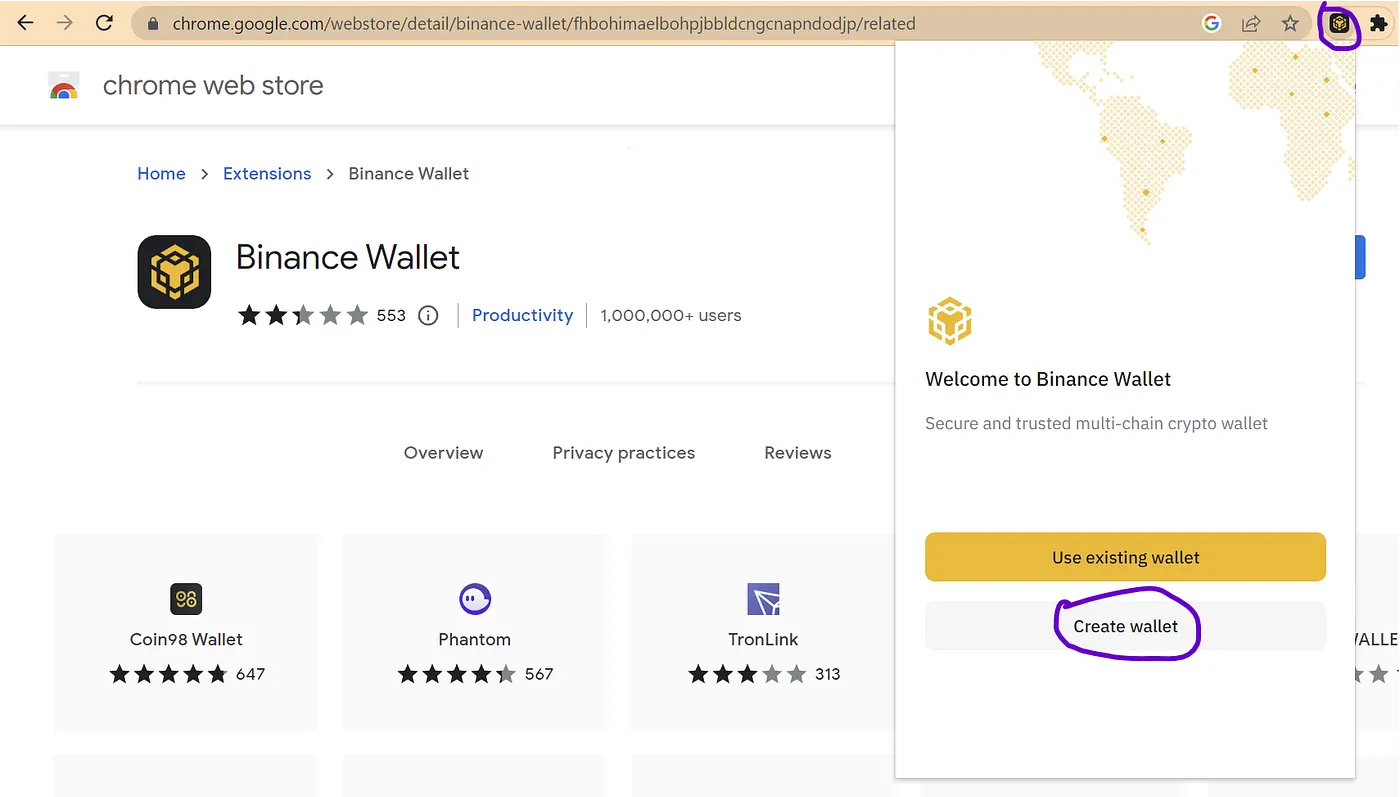1400x797 pixels.
Task: Click the Binance logo in wallet popup
Action: (x=949, y=321)
